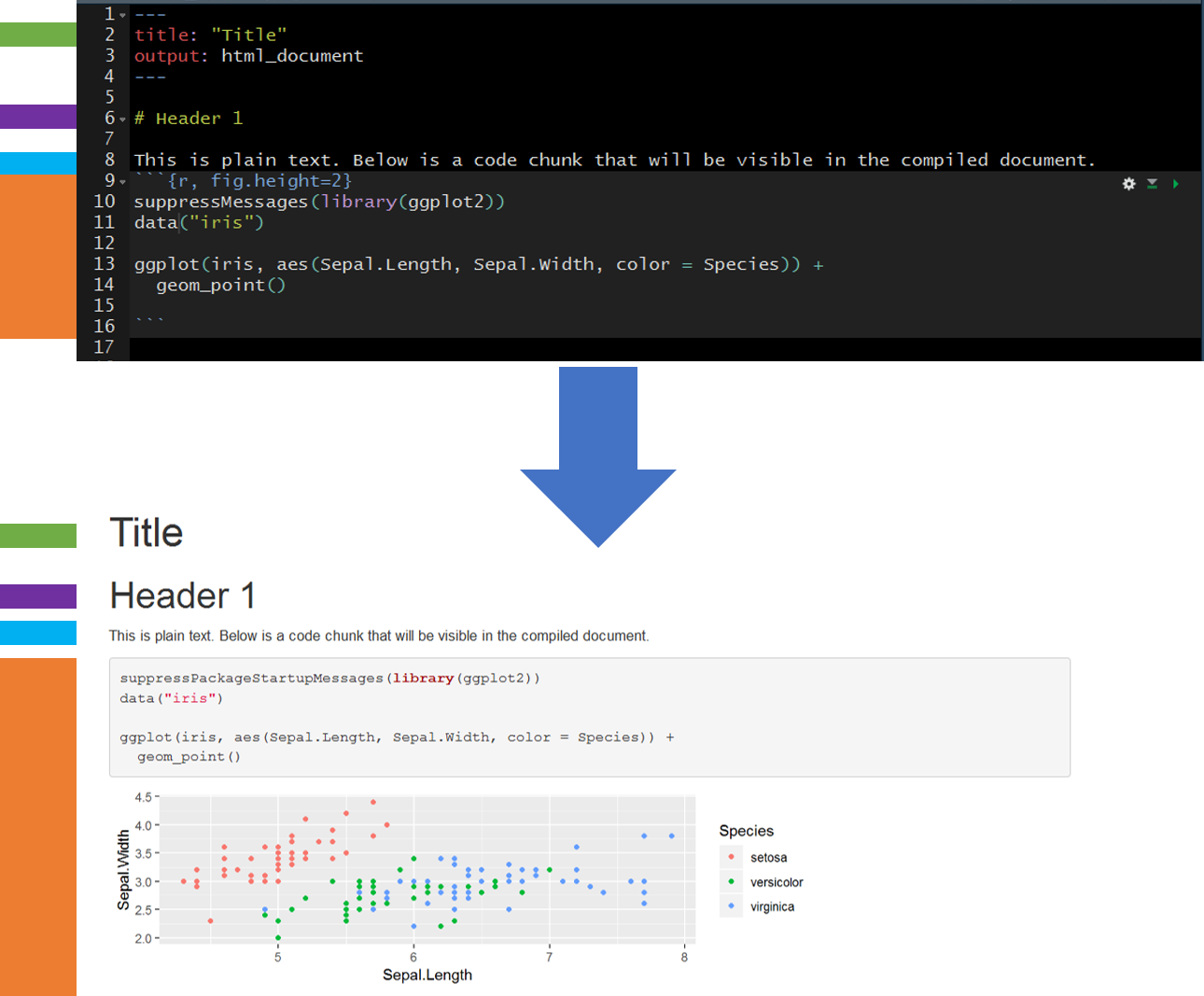Click the '# Header 1' markdown line
This screenshot has height=996, width=1204.
pos(189,119)
